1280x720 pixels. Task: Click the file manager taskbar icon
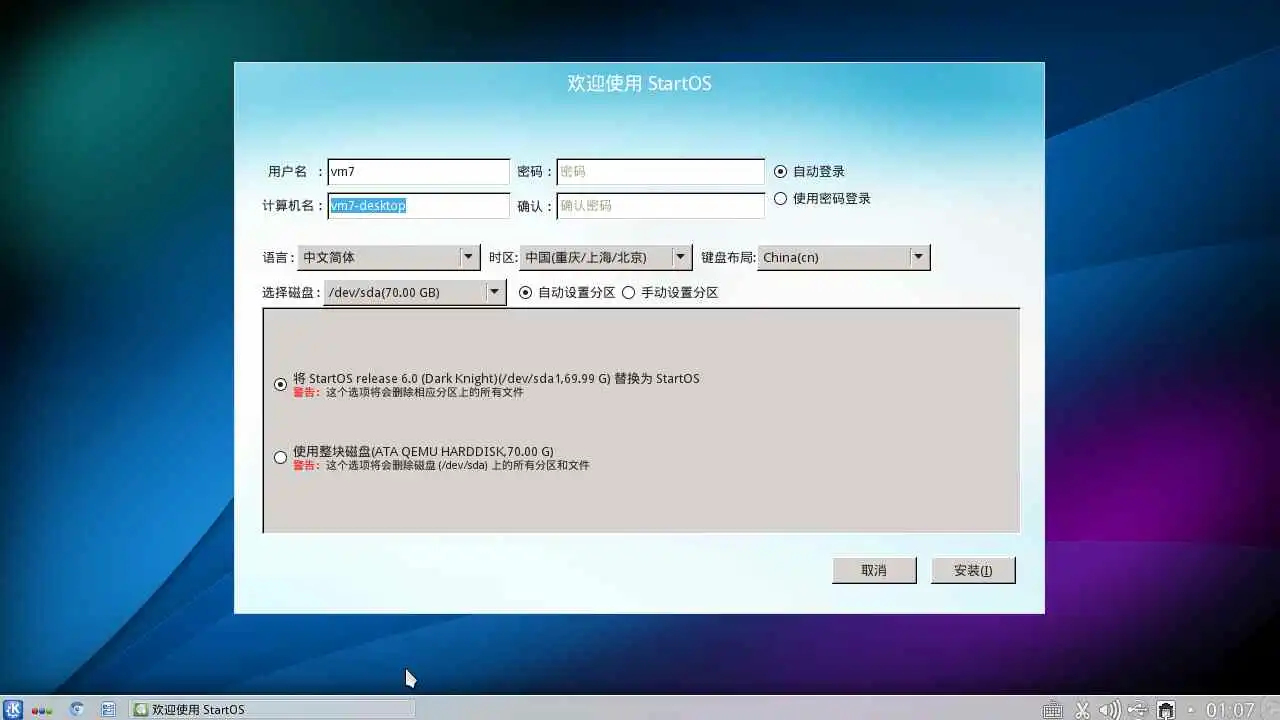[x=109, y=709]
